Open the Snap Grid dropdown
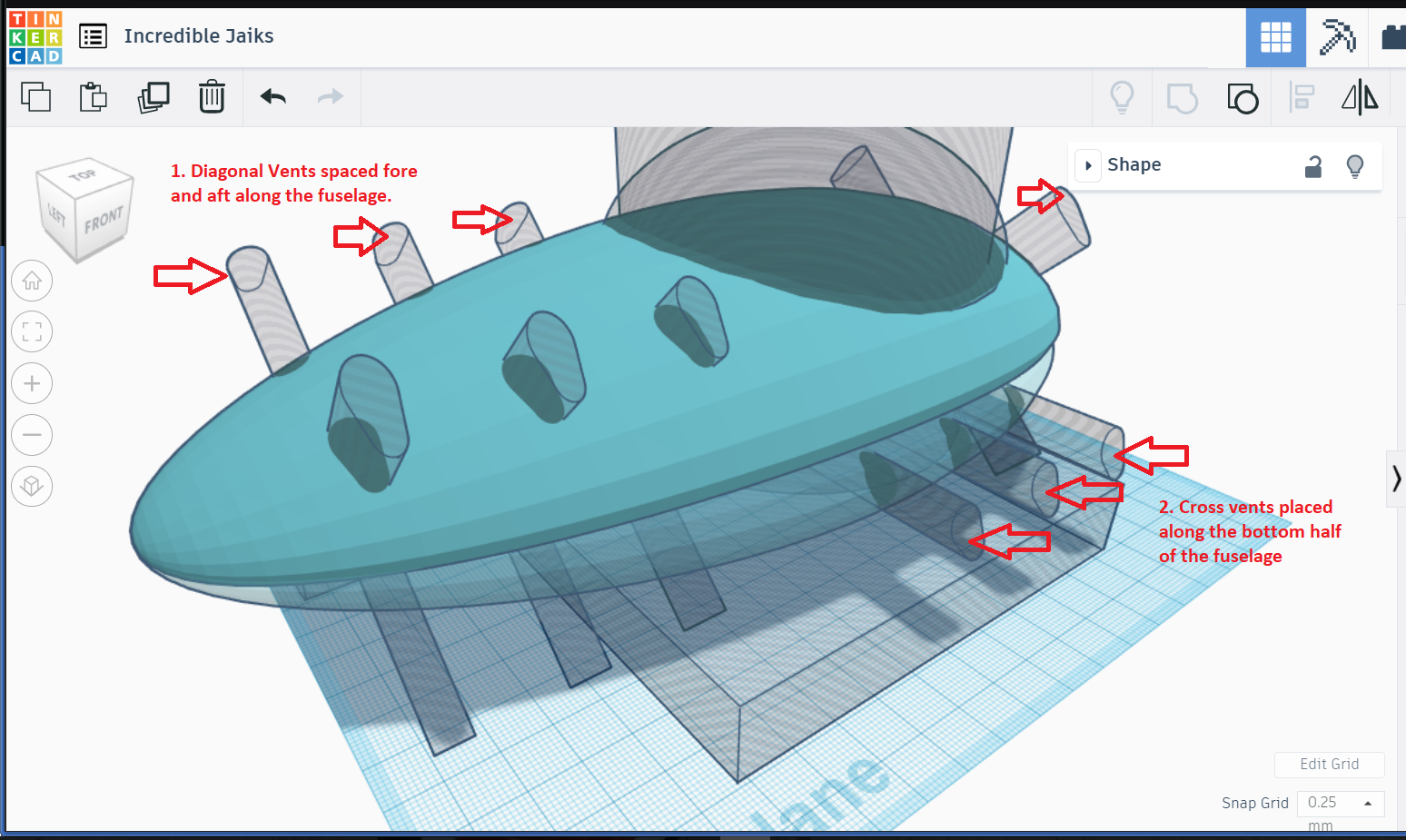 coord(1341,803)
